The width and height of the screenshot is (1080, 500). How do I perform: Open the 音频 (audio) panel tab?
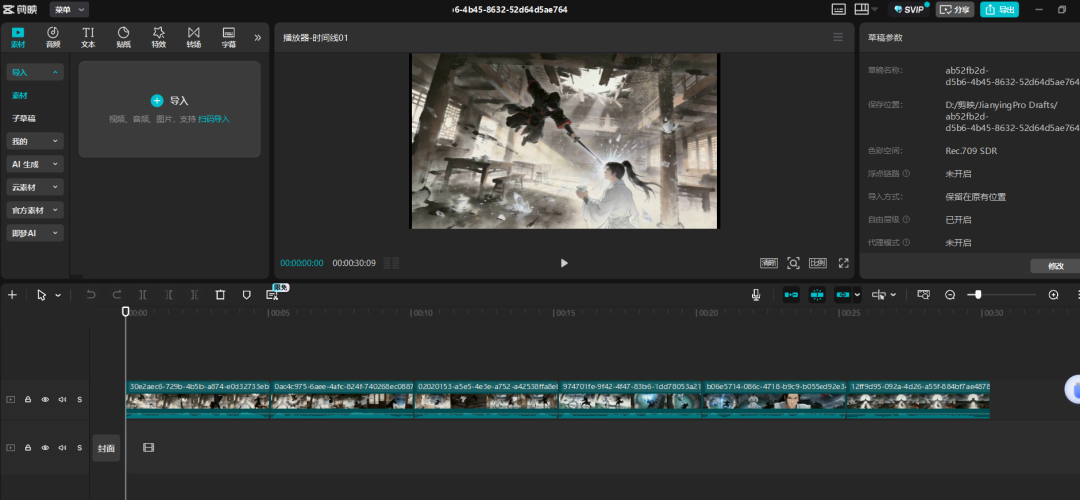[x=53, y=37]
